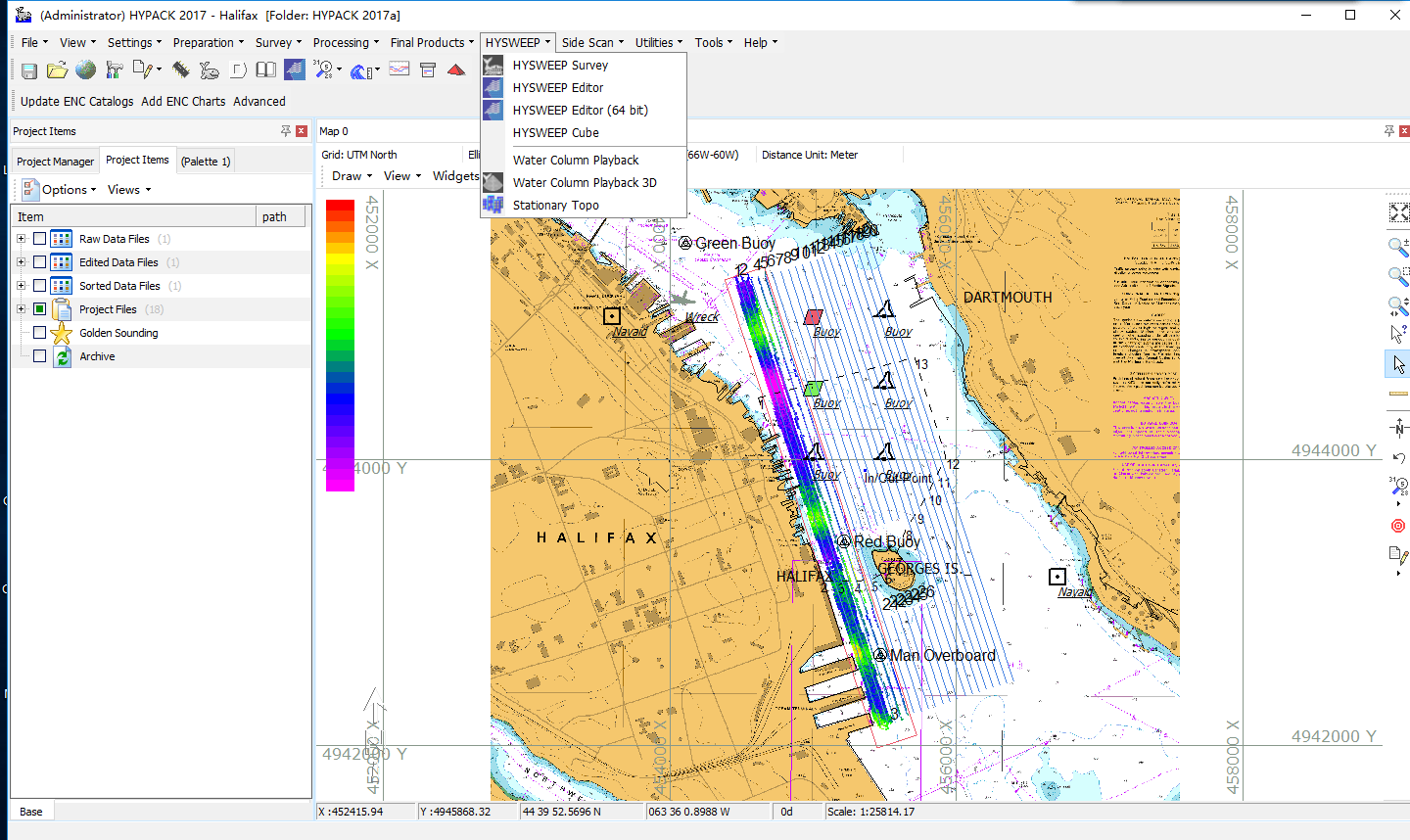Click the blue wave tide tool icon
The width and height of the screenshot is (1410, 840).
(361, 70)
